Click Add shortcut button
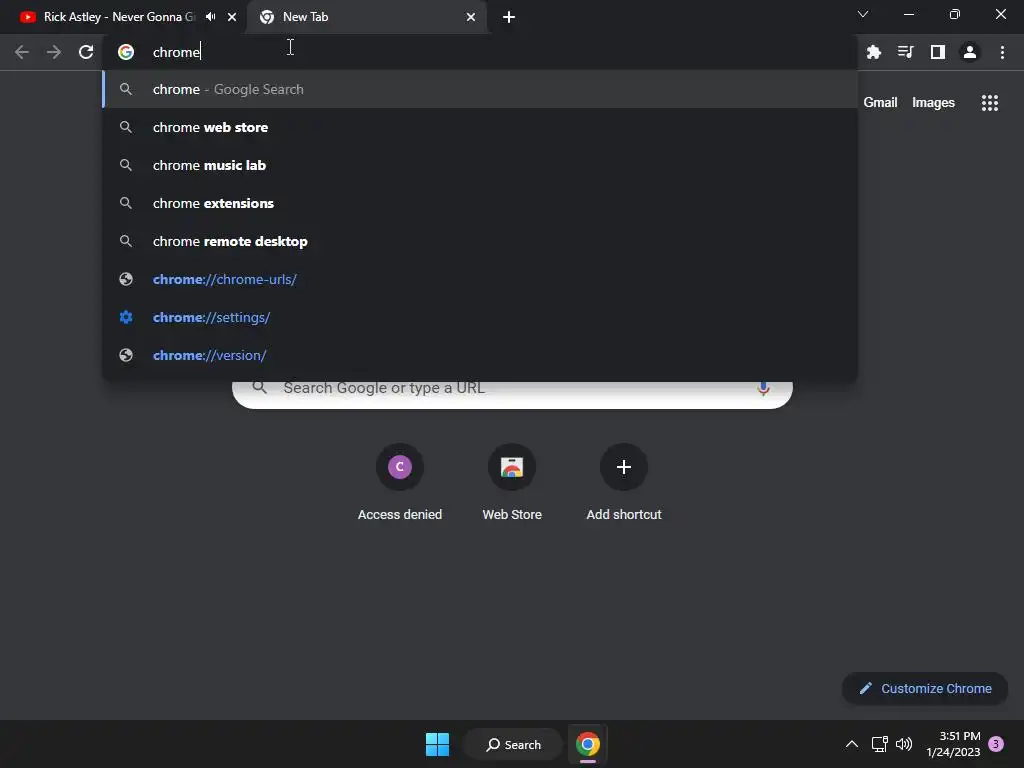The image size is (1024, 768). pos(624,482)
